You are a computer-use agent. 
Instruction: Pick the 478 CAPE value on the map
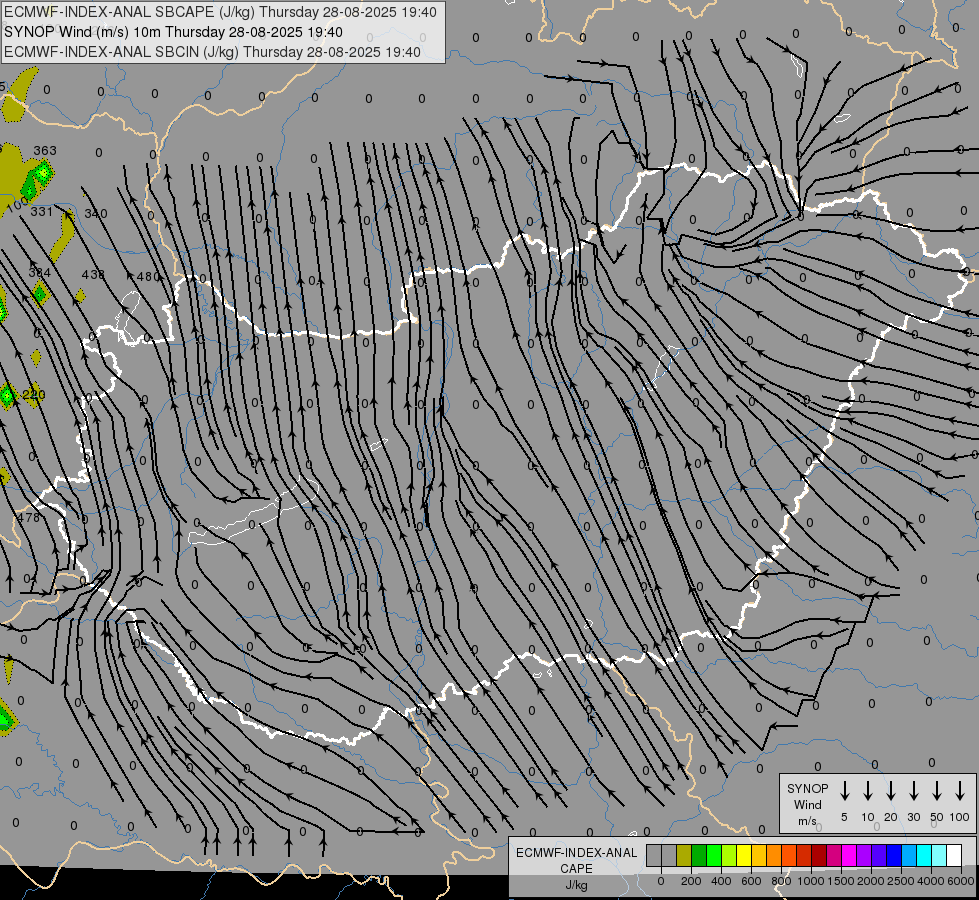click(x=28, y=517)
